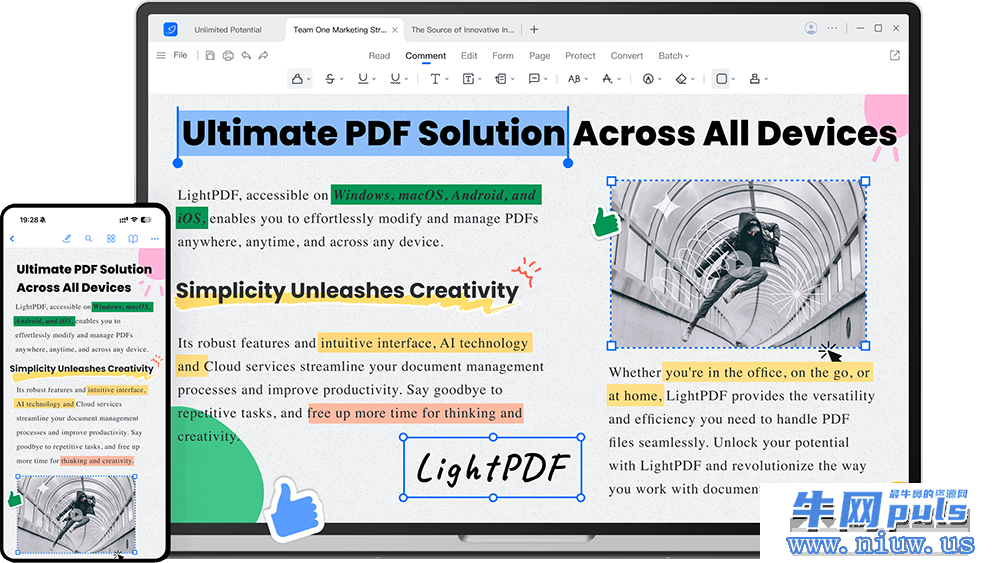Select the Strikethrough tool
The height and width of the screenshot is (563, 1000).
coord(330,79)
